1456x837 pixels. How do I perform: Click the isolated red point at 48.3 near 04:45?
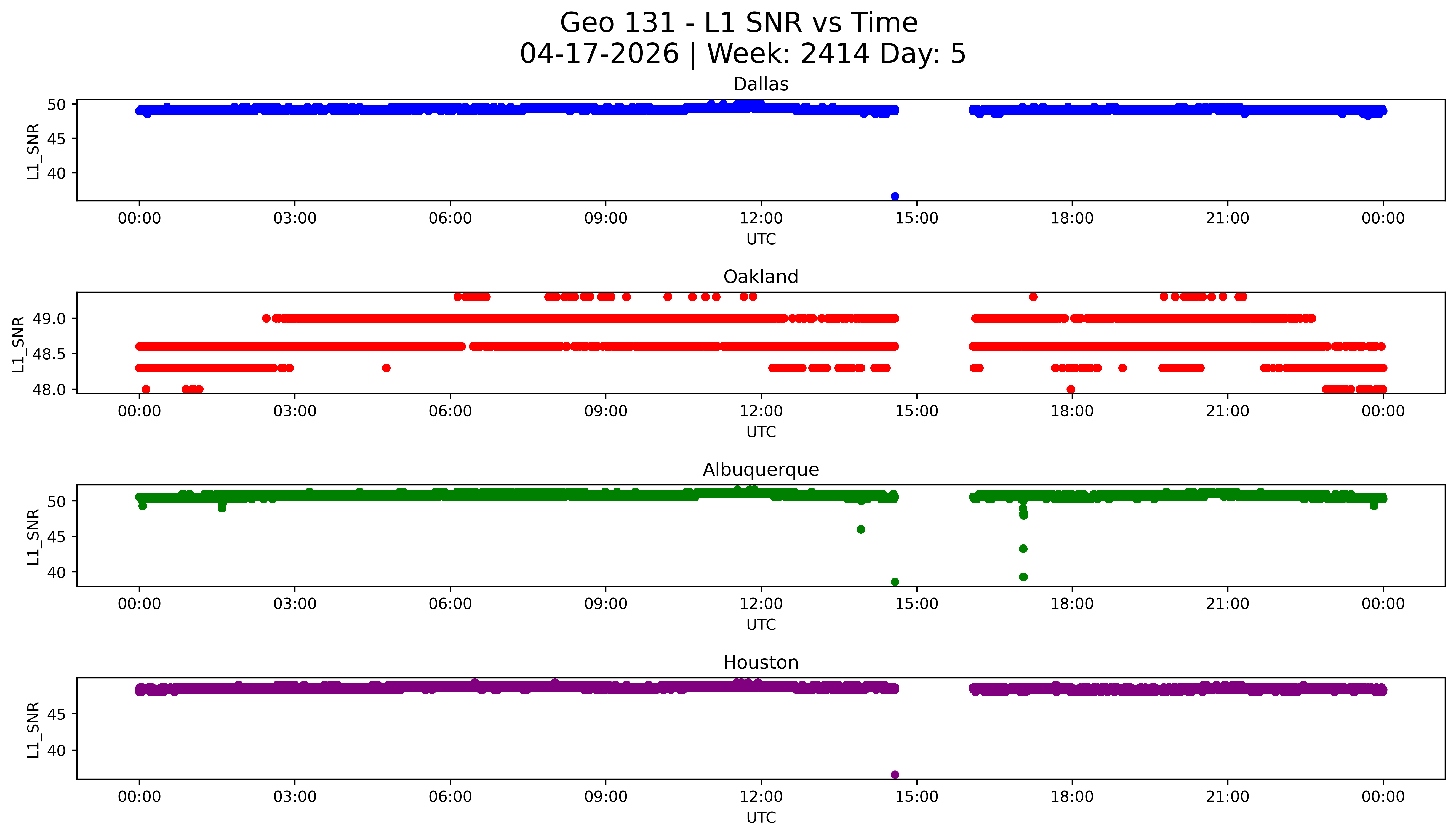(x=386, y=368)
